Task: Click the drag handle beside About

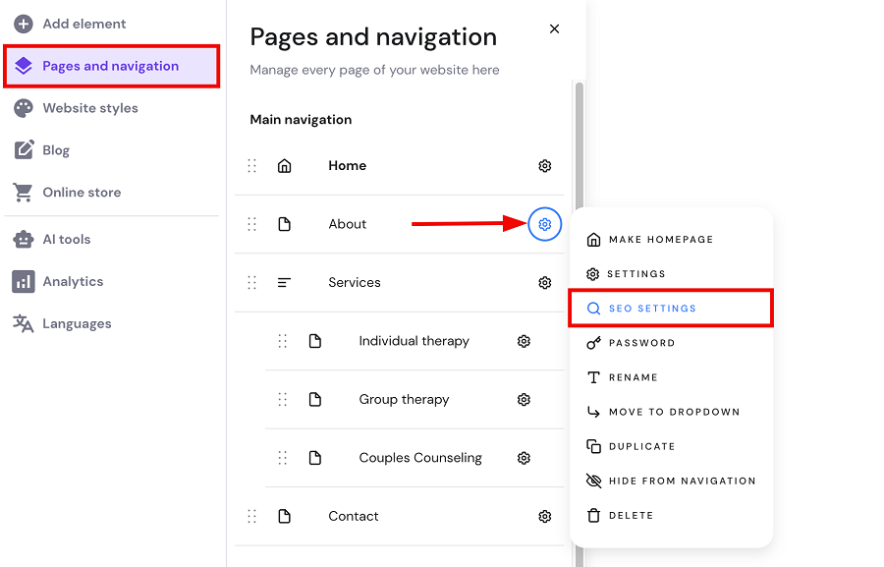Action: pos(252,224)
